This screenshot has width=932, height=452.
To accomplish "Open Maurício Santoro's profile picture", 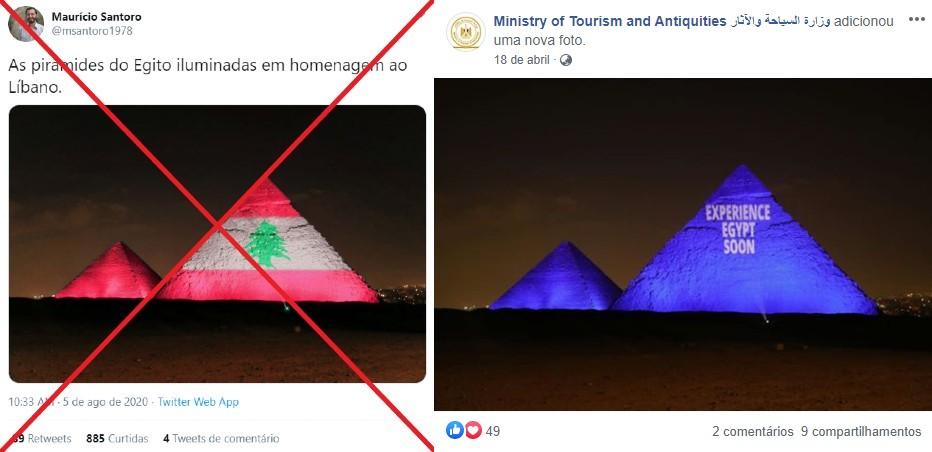I will (26, 24).
